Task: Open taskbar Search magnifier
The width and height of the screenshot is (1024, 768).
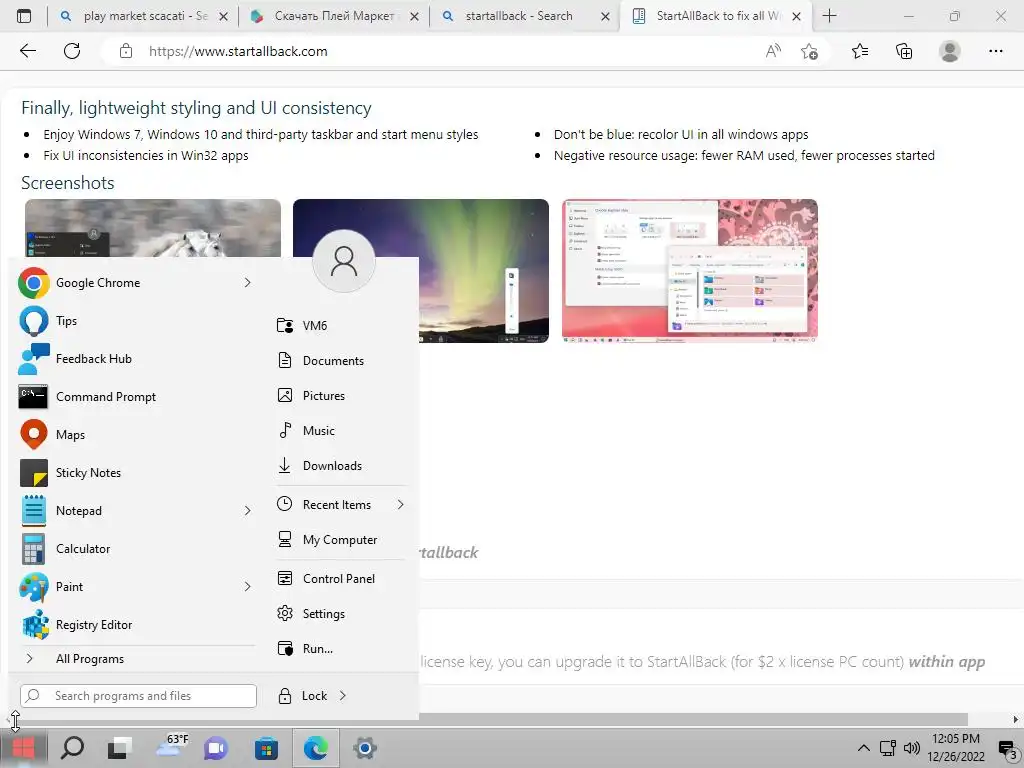Action: 72,748
